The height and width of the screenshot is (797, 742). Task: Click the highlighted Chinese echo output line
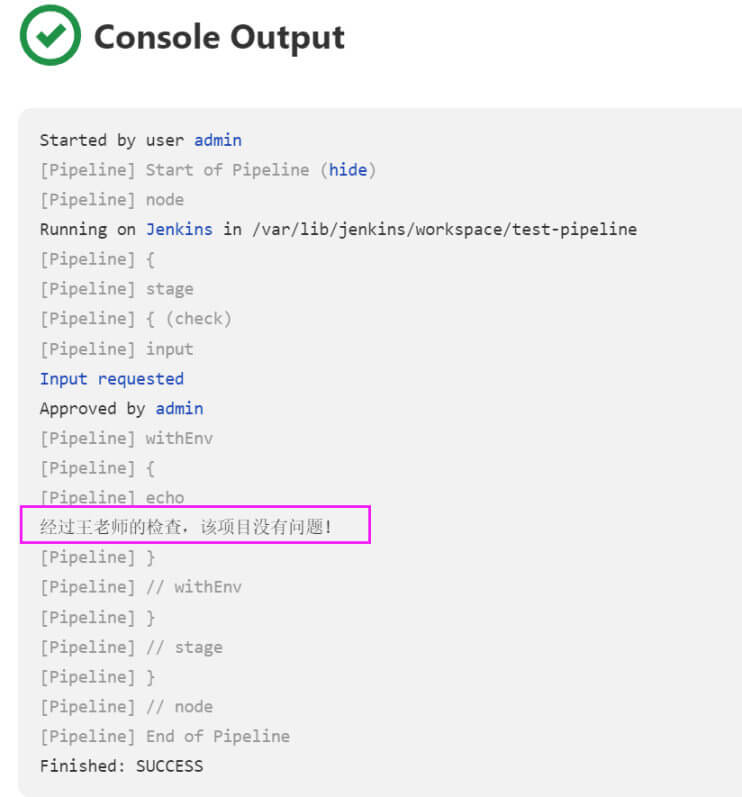tap(186, 527)
